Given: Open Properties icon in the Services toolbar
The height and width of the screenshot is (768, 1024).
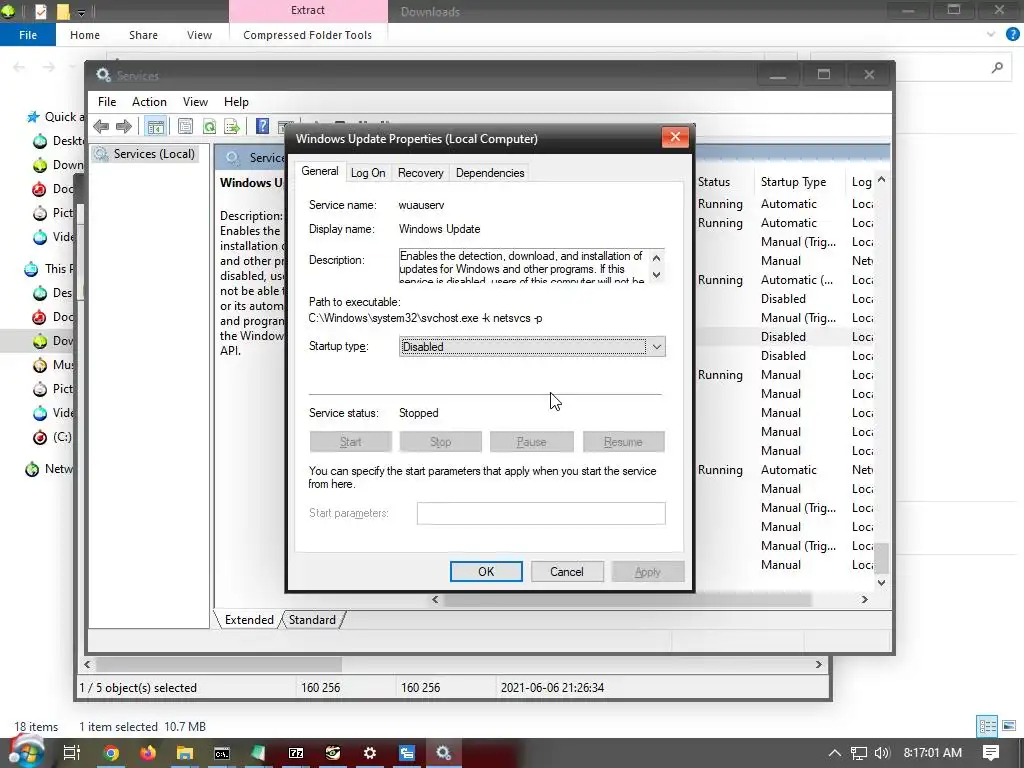Looking at the screenshot, I should pos(185,126).
